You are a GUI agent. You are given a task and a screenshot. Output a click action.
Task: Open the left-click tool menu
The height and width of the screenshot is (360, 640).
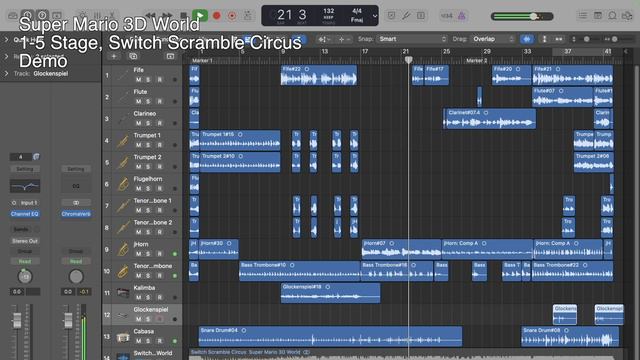pos(325,39)
